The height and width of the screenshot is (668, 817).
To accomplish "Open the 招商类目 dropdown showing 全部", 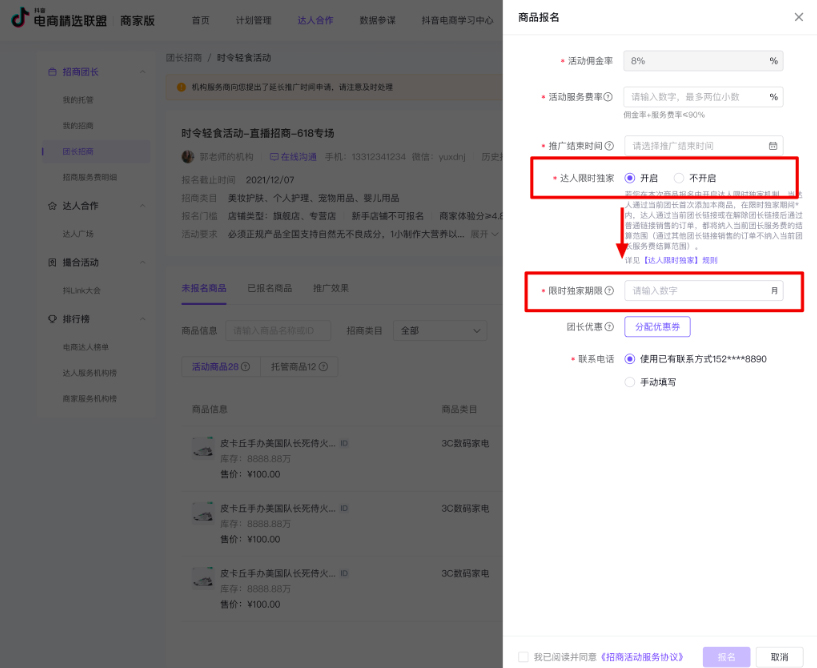I will click(441, 330).
